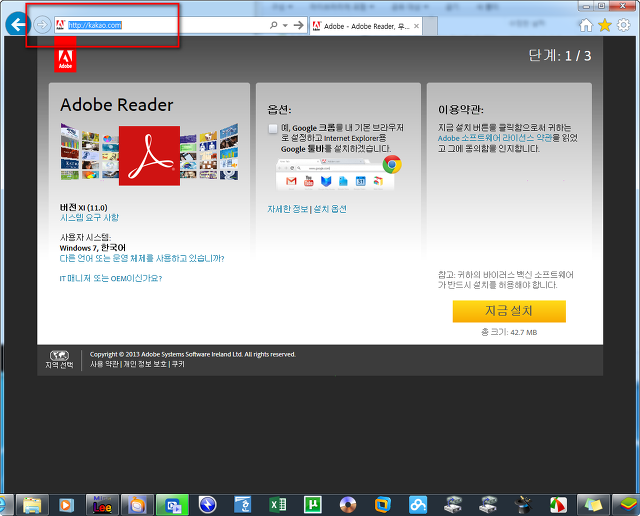Open the orange media player taskbar icon
This screenshot has height=516, width=640.
[66, 505]
